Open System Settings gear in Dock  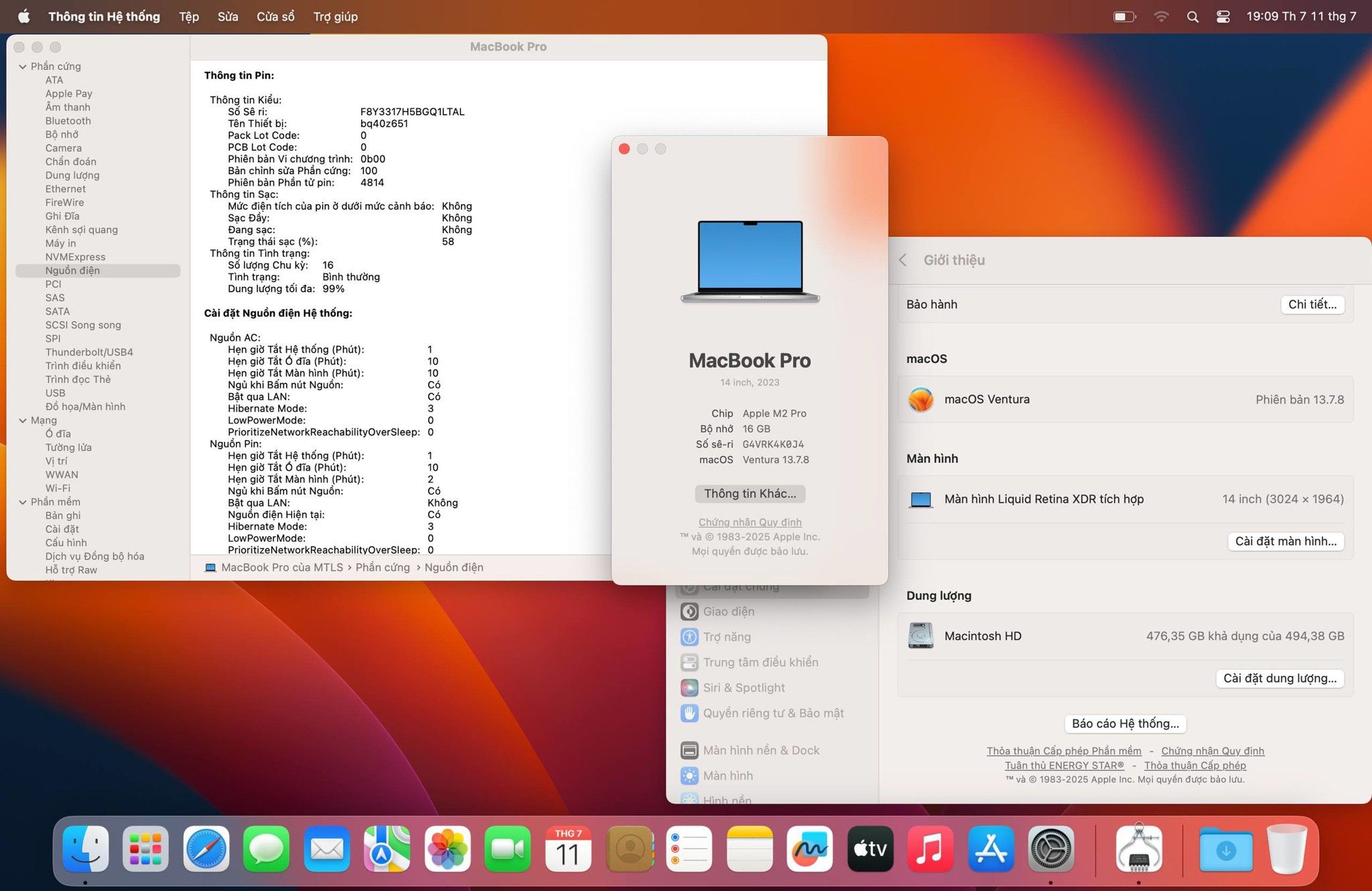(x=1051, y=849)
